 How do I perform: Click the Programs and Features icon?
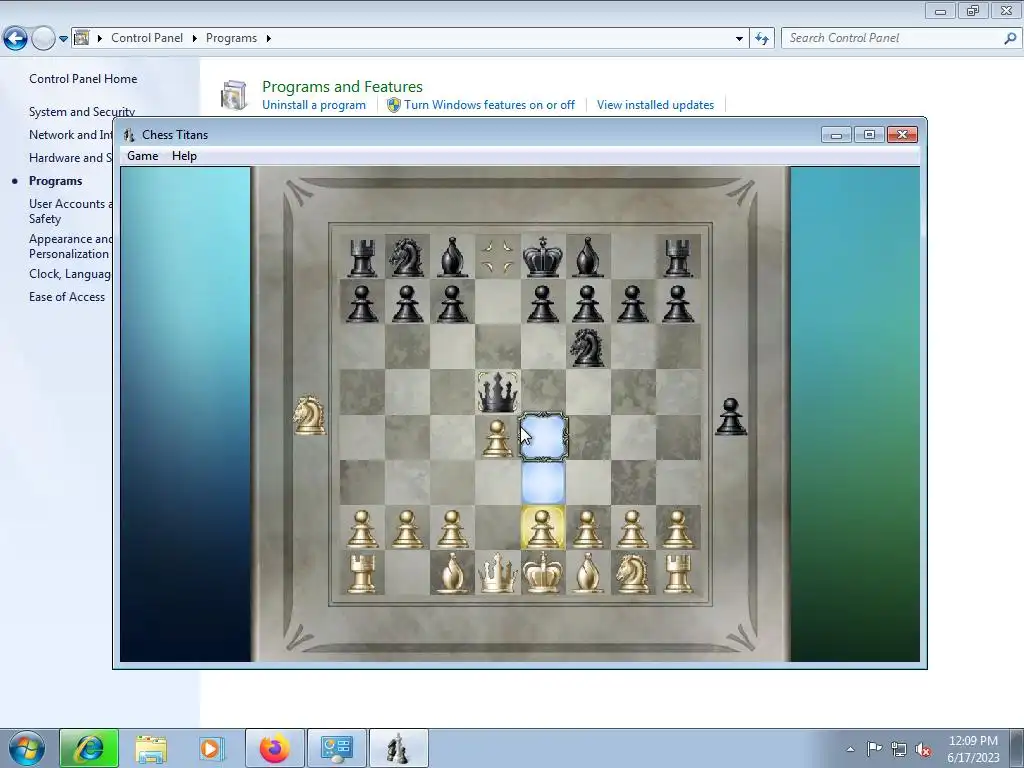[234, 95]
